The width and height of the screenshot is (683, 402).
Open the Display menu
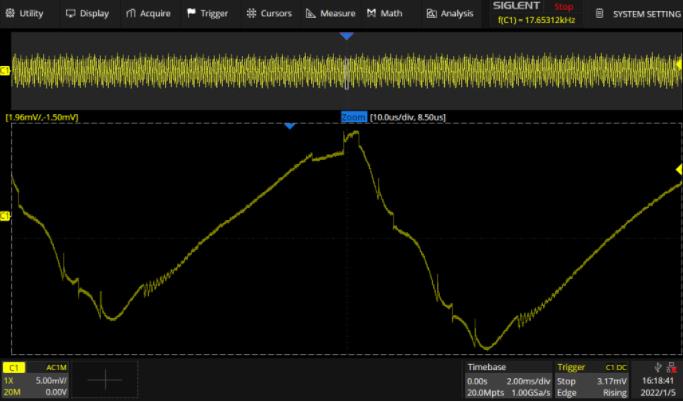point(87,14)
